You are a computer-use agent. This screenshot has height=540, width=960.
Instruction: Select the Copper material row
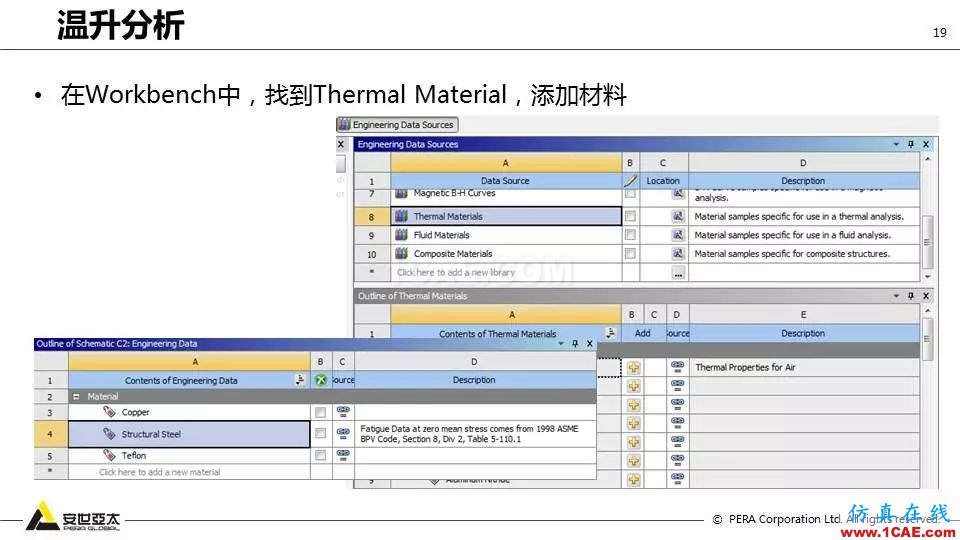pyautogui.click(x=189, y=412)
